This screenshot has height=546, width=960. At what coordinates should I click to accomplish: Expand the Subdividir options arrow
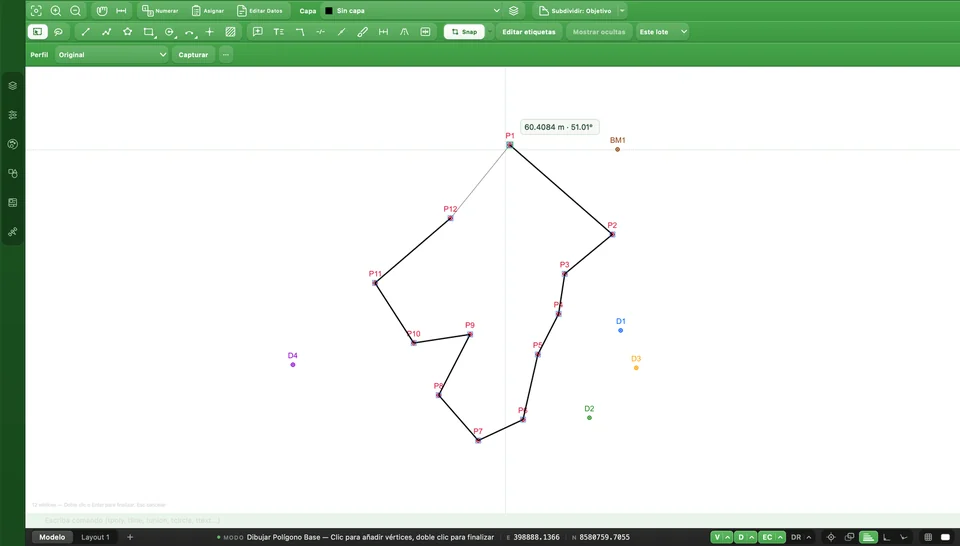point(622,10)
